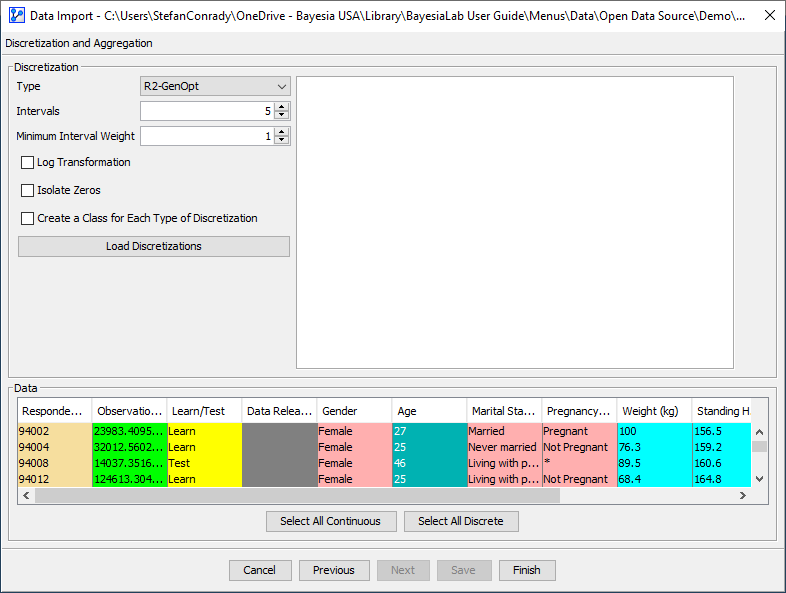Click respondent cell 94002
Image resolution: width=786 pixels, height=593 pixels.
tap(55, 431)
